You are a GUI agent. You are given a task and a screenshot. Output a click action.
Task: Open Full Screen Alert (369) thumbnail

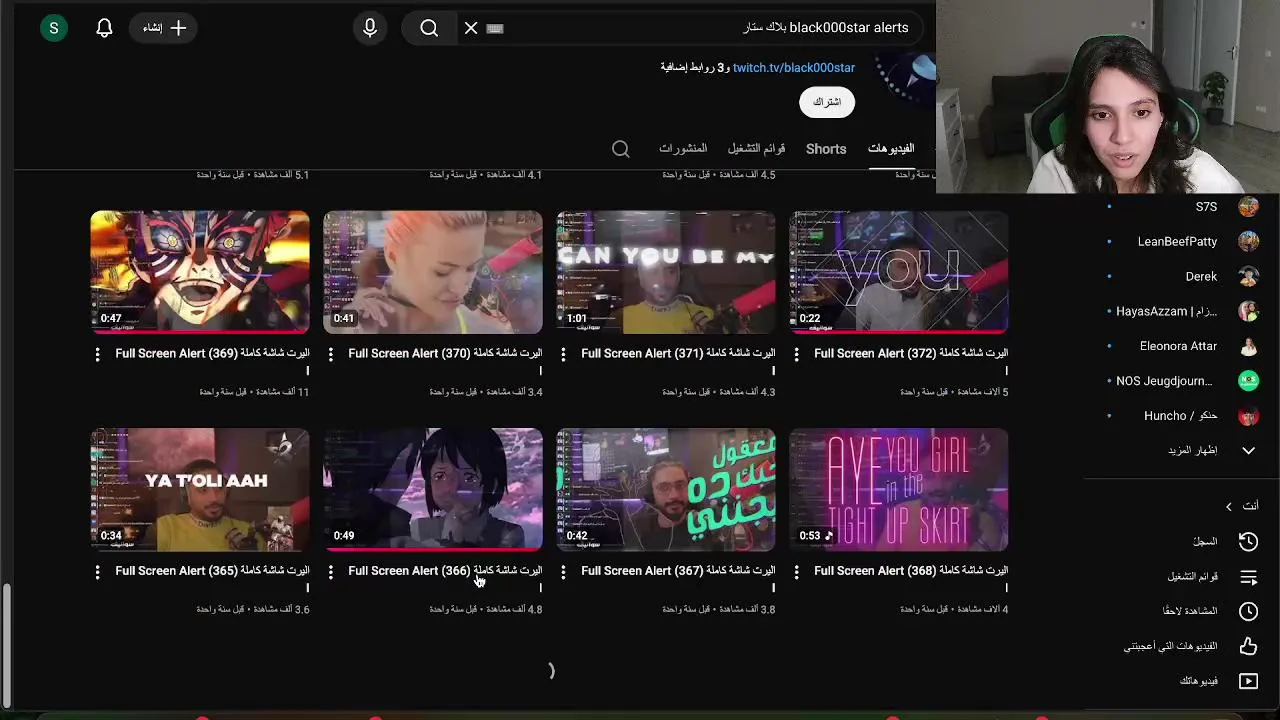pos(200,272)
